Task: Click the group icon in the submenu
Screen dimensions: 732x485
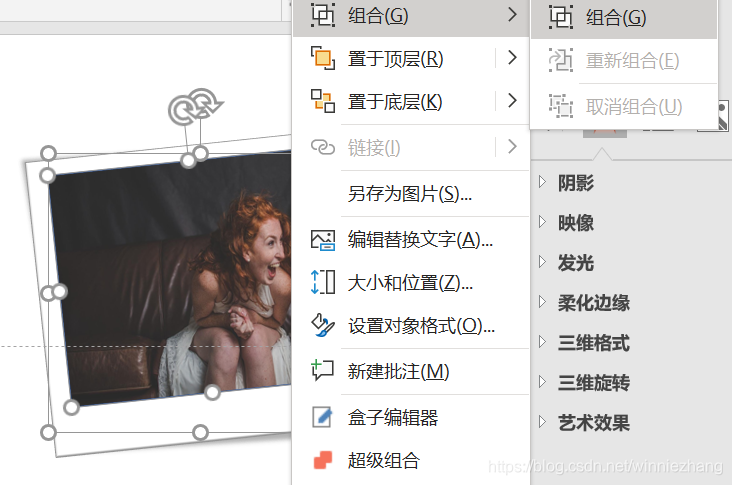Action: coord(560,17)
